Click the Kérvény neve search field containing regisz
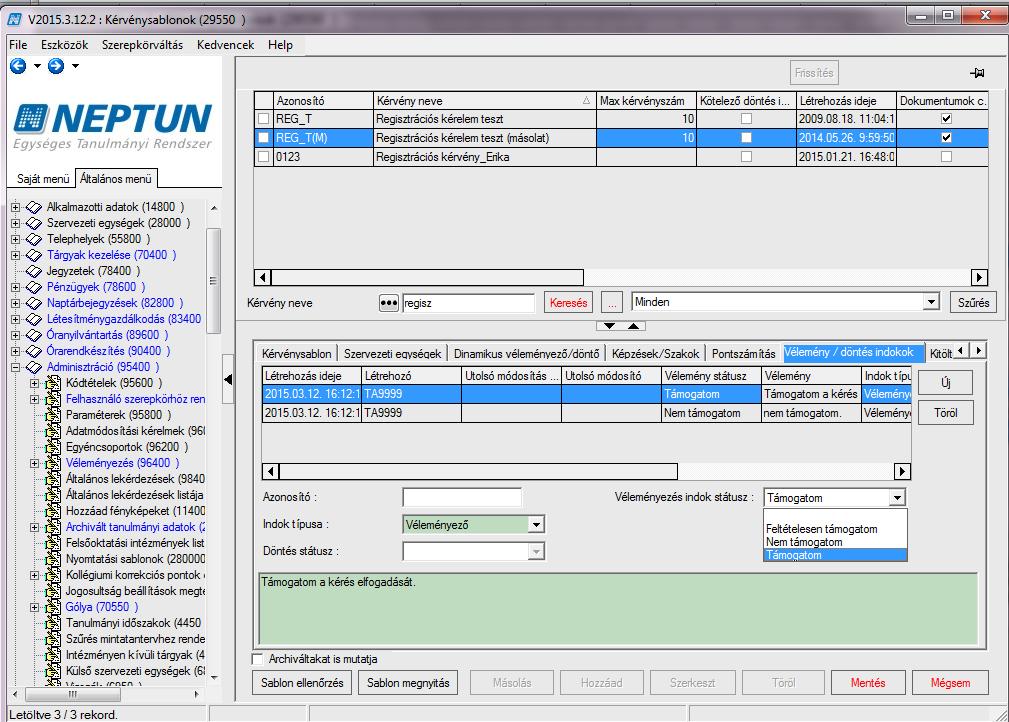 (x=468, y=302)
